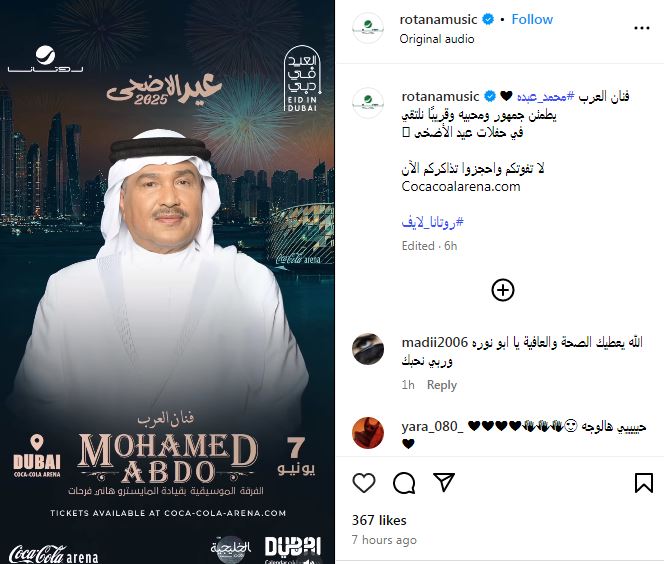
Task: Click the Mohamed Abdo concert poster image
Action: point(167,282)
